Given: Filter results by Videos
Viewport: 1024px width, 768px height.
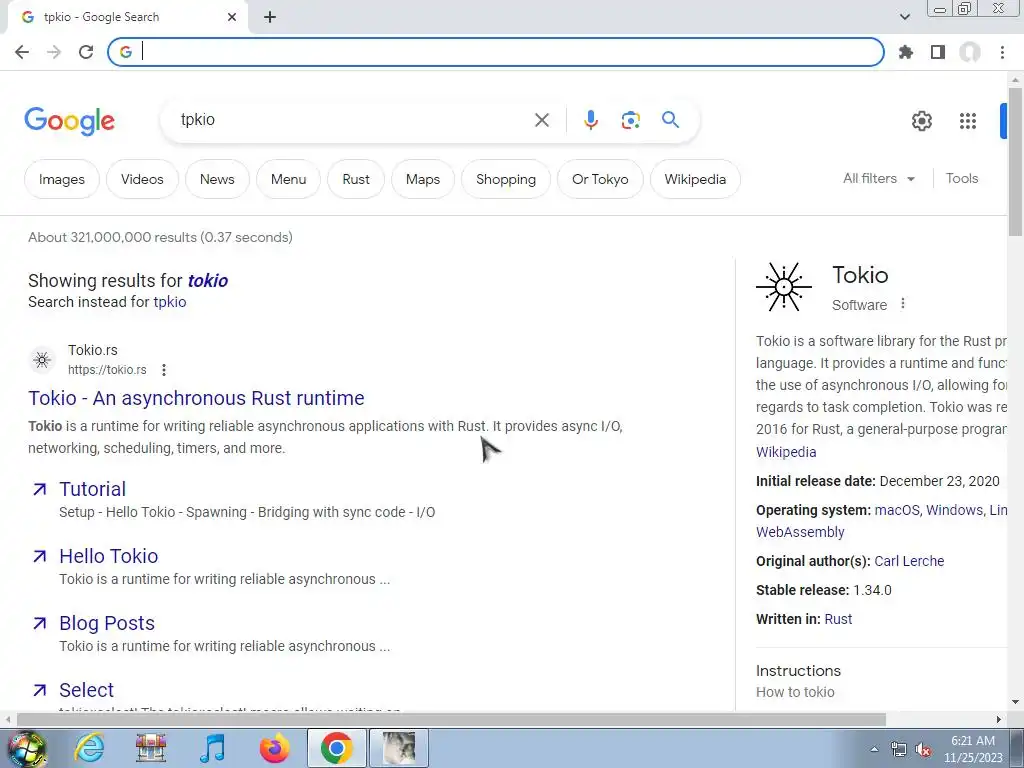Looking at the screenshot, I should pos(142,179).
